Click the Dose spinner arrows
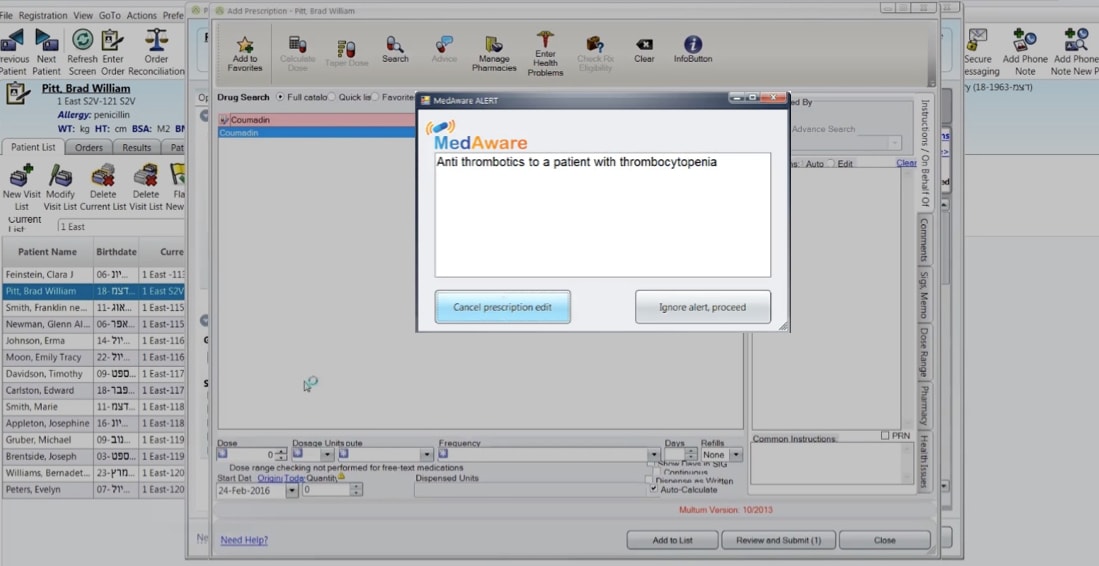 pos(281,455)
